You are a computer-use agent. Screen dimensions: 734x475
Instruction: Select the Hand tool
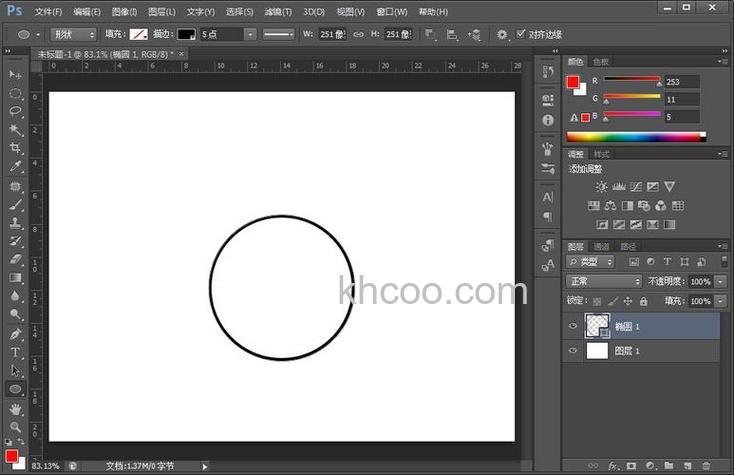[15, 408]
